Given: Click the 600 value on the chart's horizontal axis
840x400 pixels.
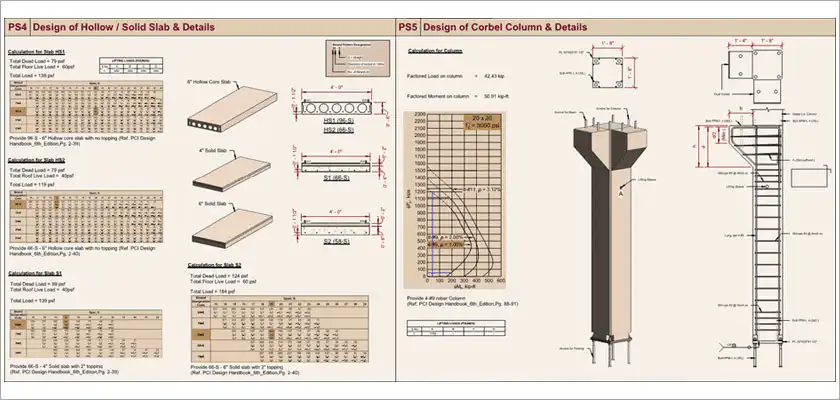Looking at the screenshot, I should [501, 281].
